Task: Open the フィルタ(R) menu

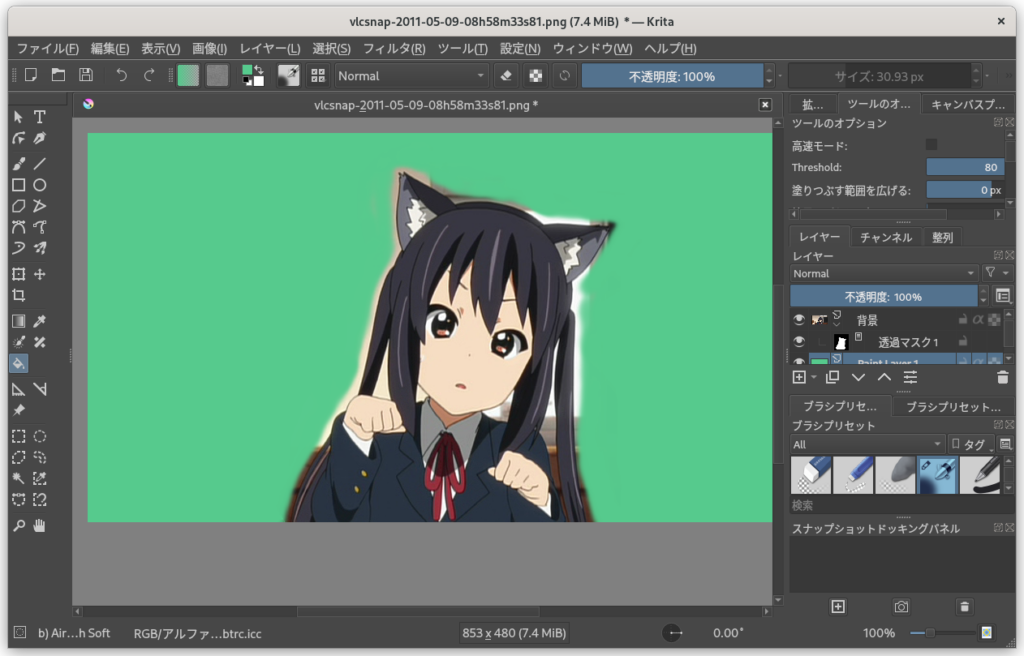Action: (394, 48)
